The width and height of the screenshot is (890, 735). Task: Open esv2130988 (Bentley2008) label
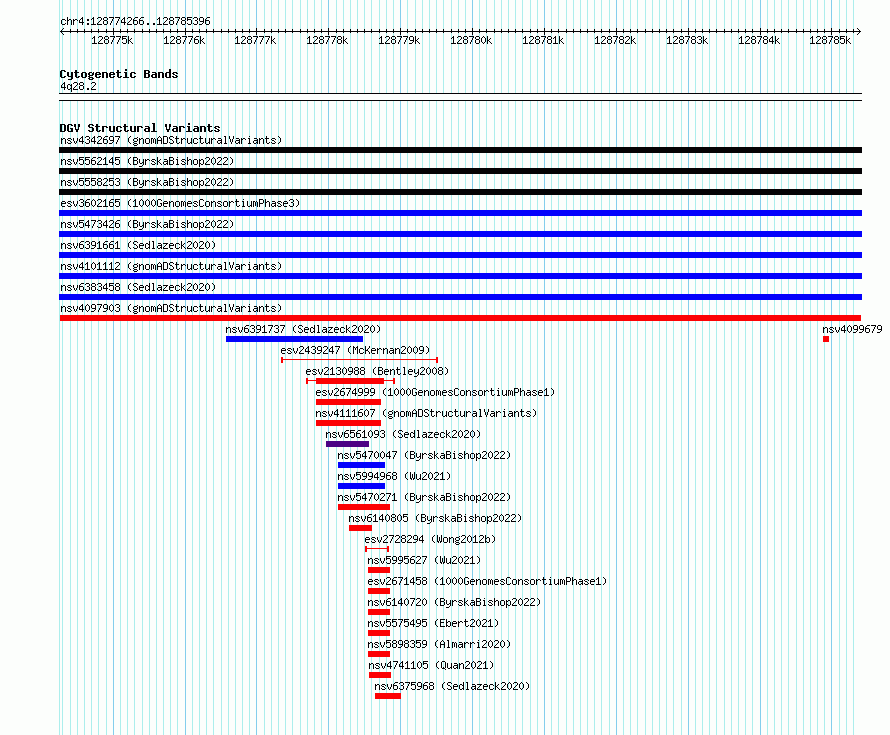pos(377,371)
